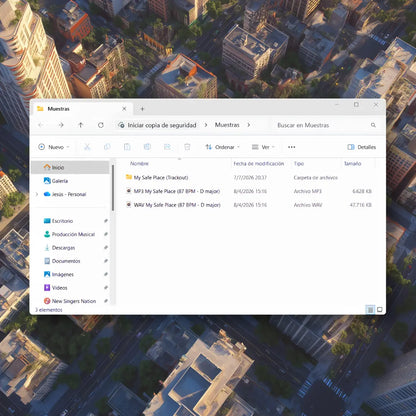Maximize the Explorer window
This screenshot has height=416, width=416.
(x=356, y=105)
